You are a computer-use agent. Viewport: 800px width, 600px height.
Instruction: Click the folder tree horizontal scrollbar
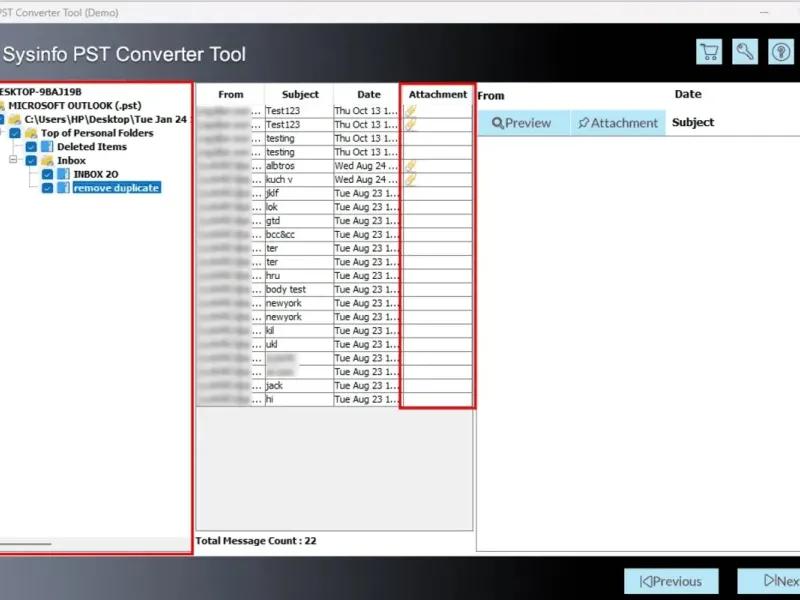[26, 544]
